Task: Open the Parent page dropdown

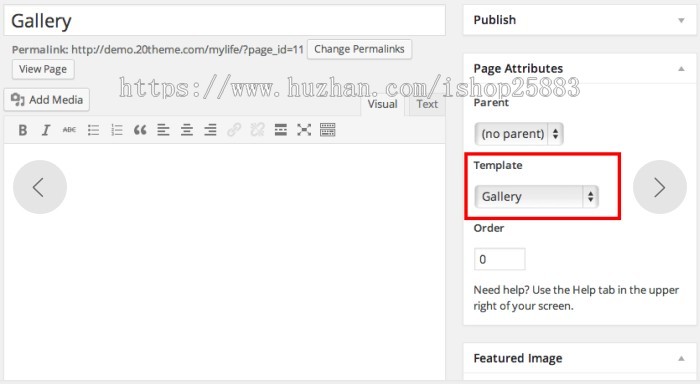Action: point(519,134)
